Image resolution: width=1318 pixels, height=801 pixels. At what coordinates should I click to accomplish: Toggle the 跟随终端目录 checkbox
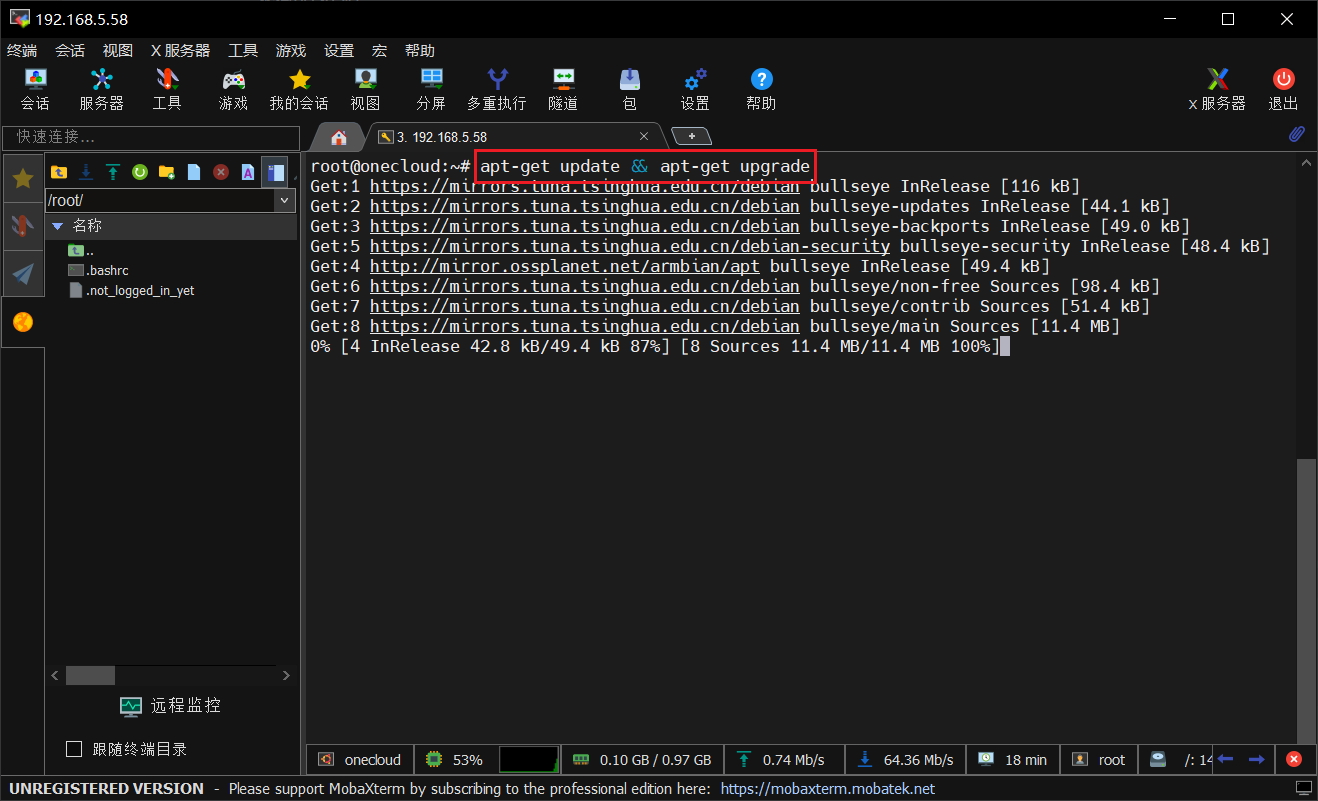(73, 749)
